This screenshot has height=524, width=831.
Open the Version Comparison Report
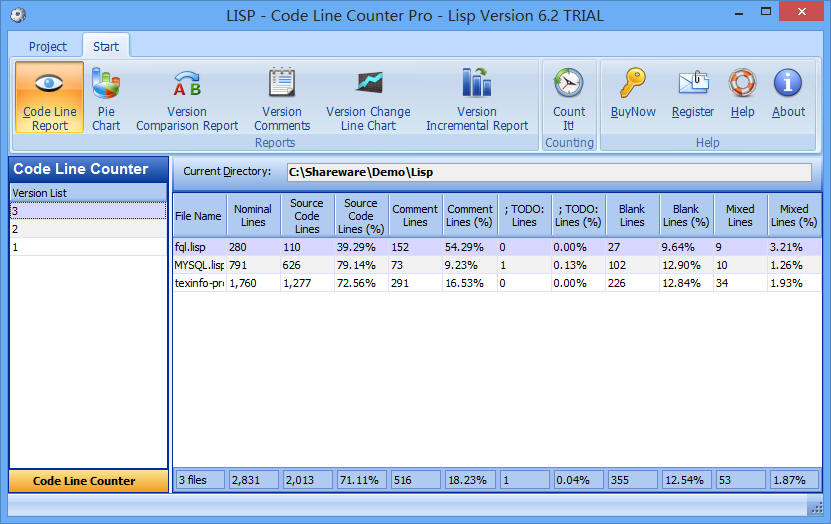tap(187, 98)
